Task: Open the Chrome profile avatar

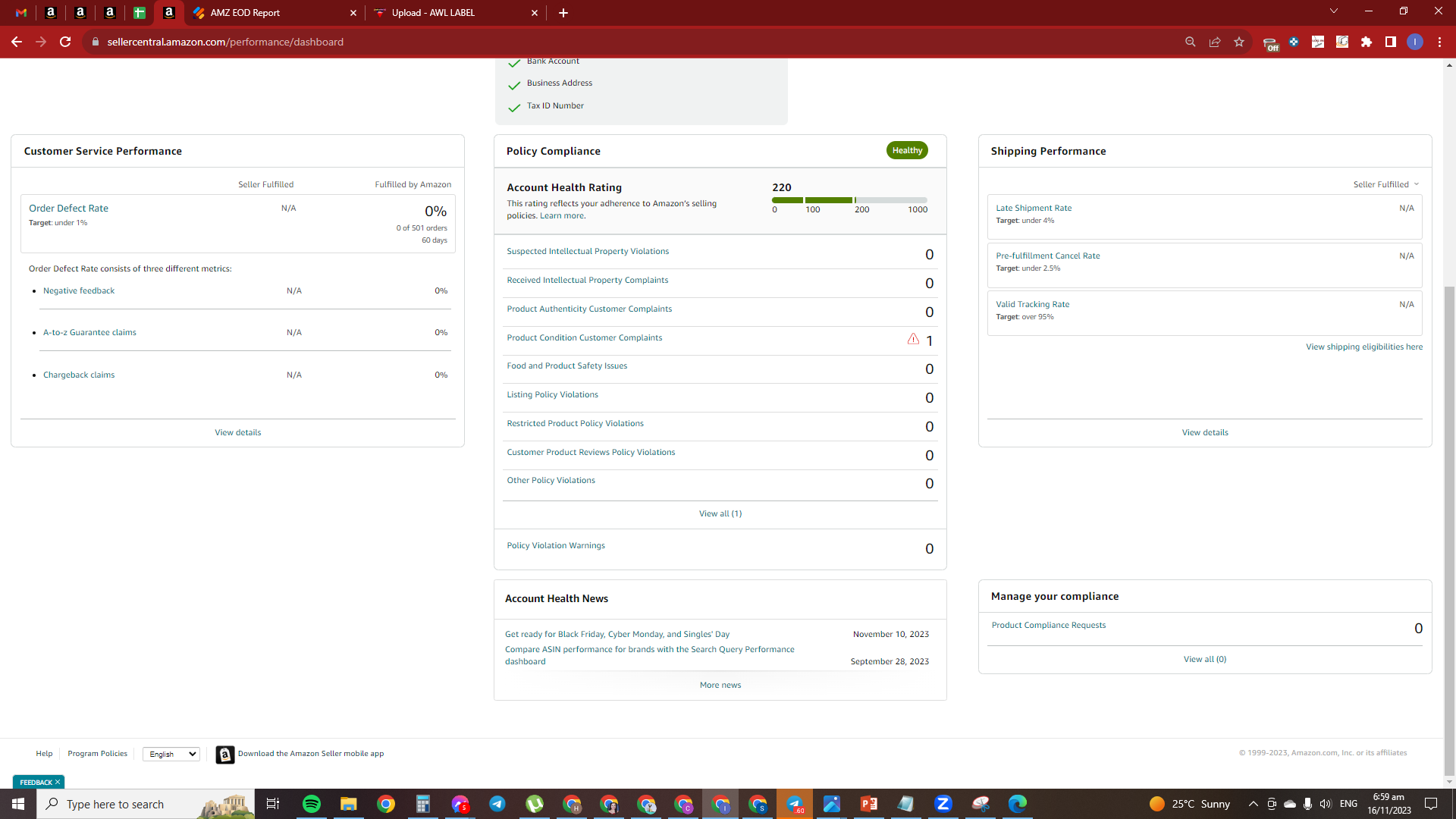Action: pyautogui.click(x=1415, y=42)
